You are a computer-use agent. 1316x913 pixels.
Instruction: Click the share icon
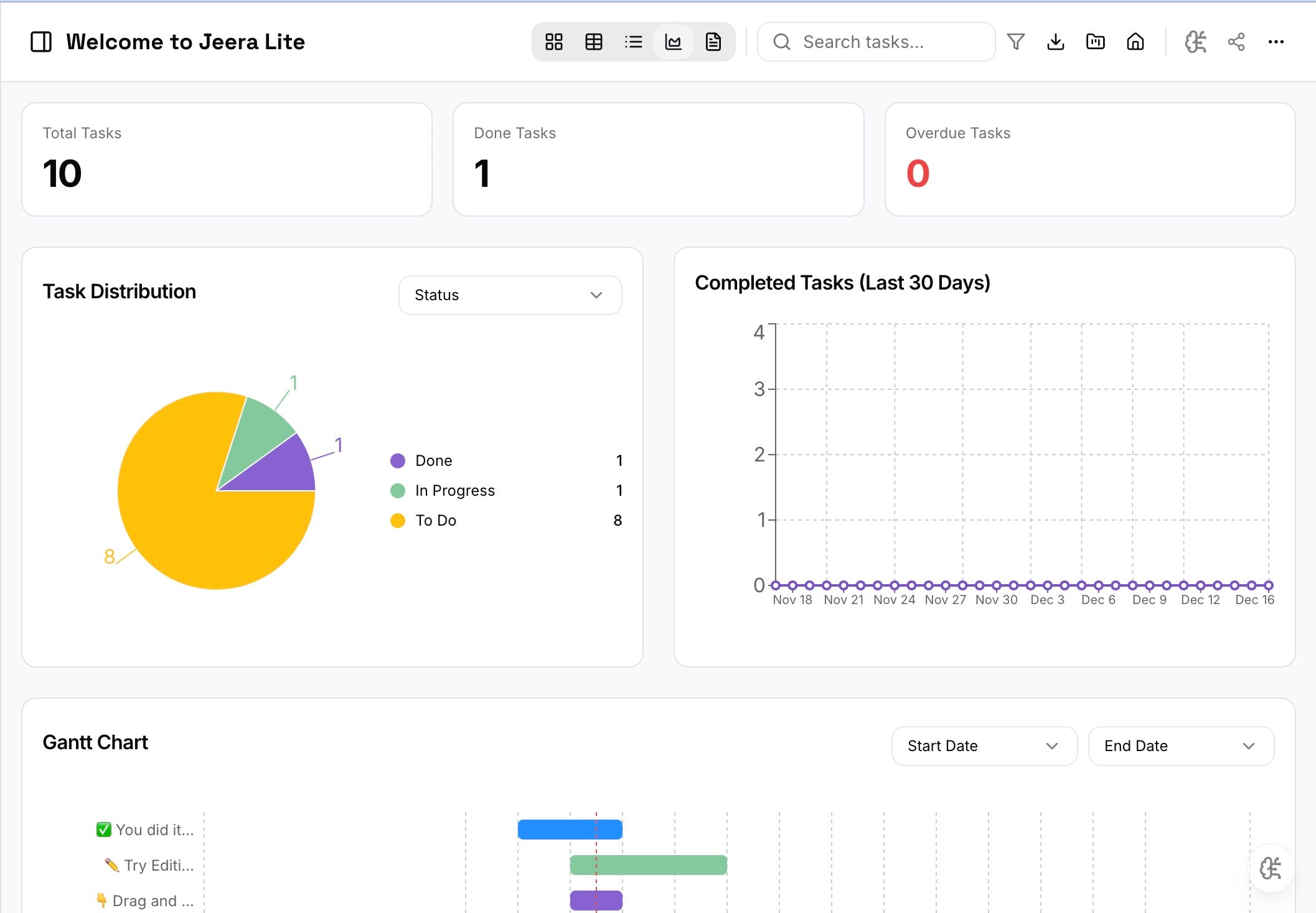click(x=1236, y=42)
